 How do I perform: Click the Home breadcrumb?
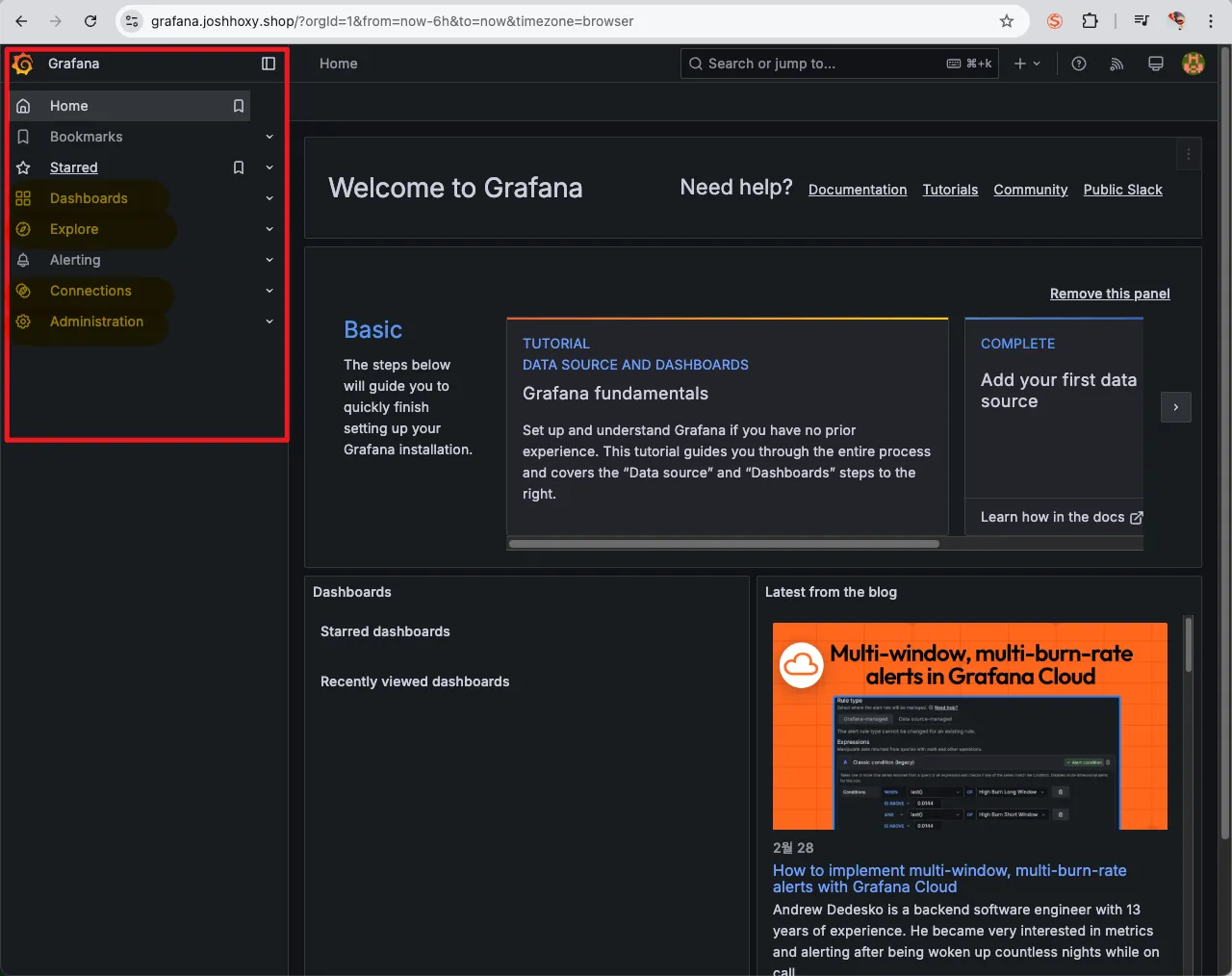[x=339, y=64]
